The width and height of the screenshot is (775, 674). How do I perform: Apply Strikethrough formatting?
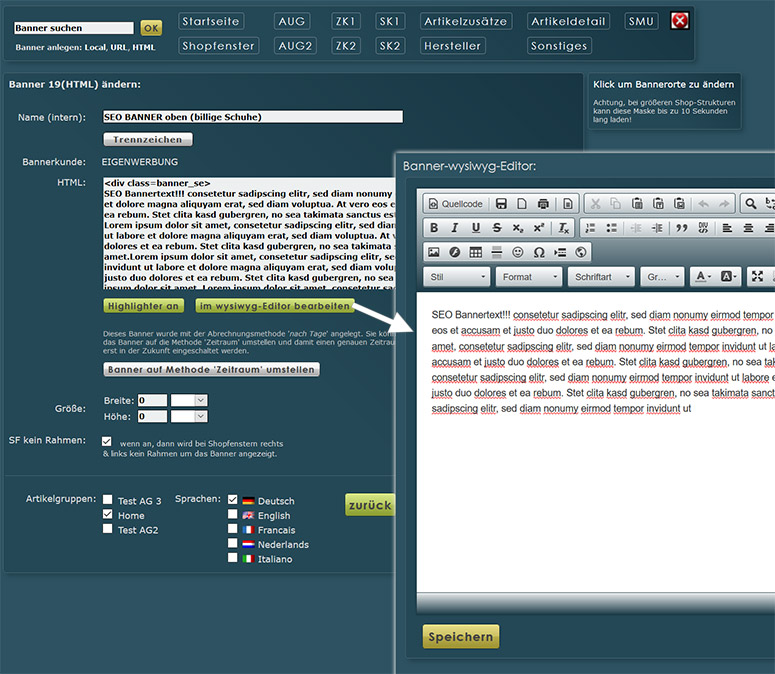tap(497, 228)
